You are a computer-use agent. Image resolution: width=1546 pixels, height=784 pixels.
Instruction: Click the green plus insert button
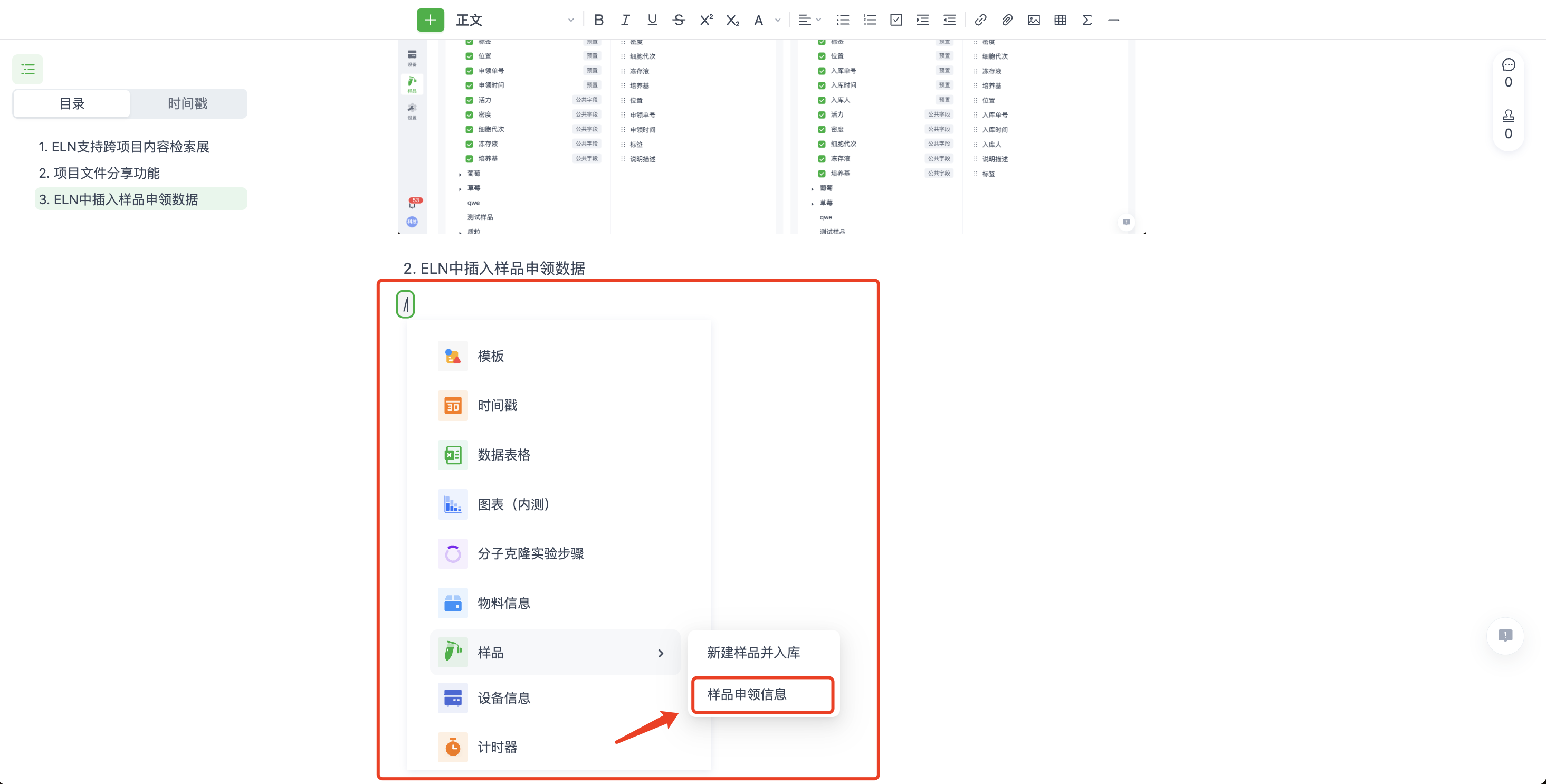pyautogui.click(x=431, y=20)
